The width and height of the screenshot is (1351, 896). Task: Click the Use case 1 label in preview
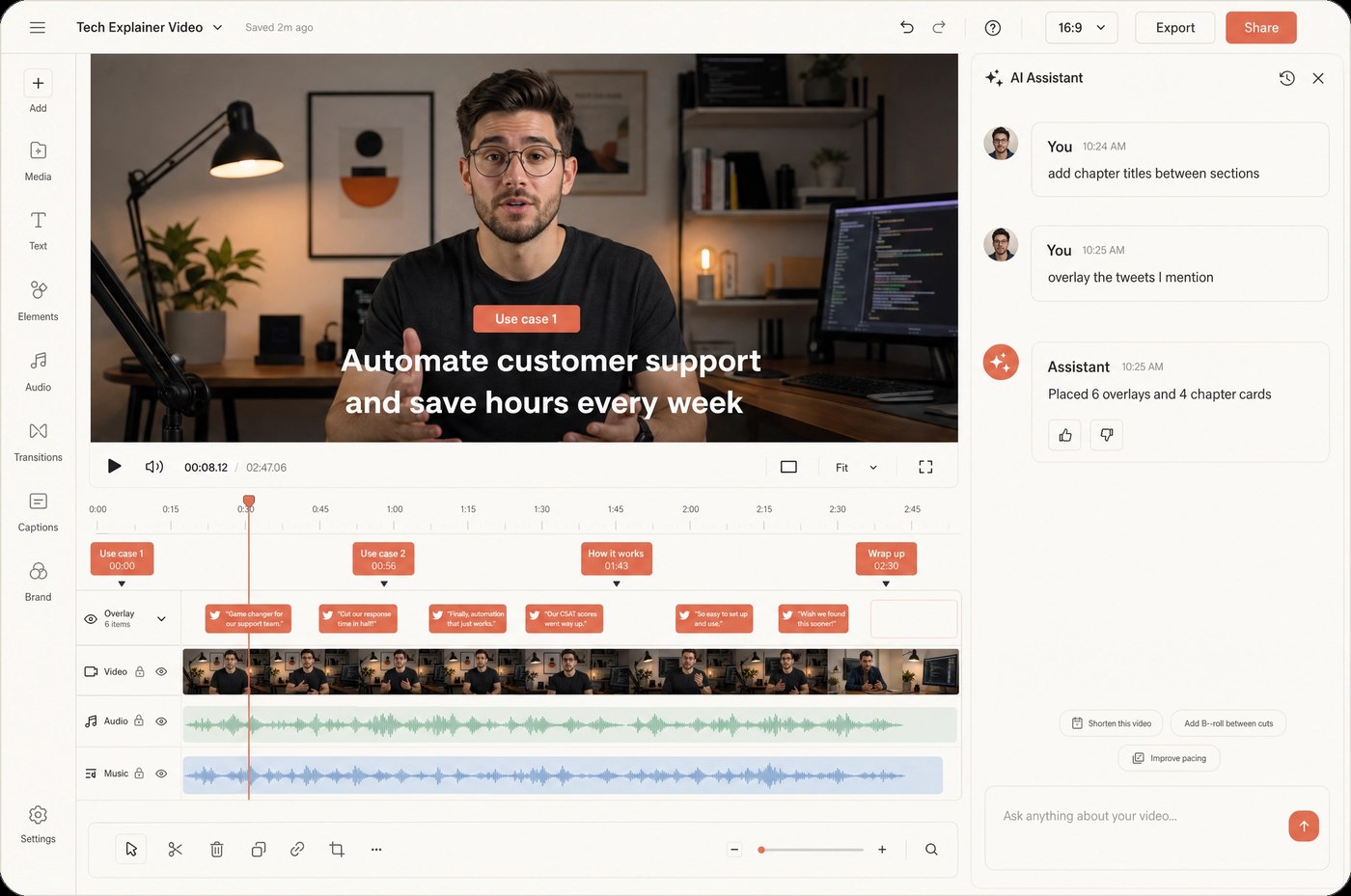526,319
